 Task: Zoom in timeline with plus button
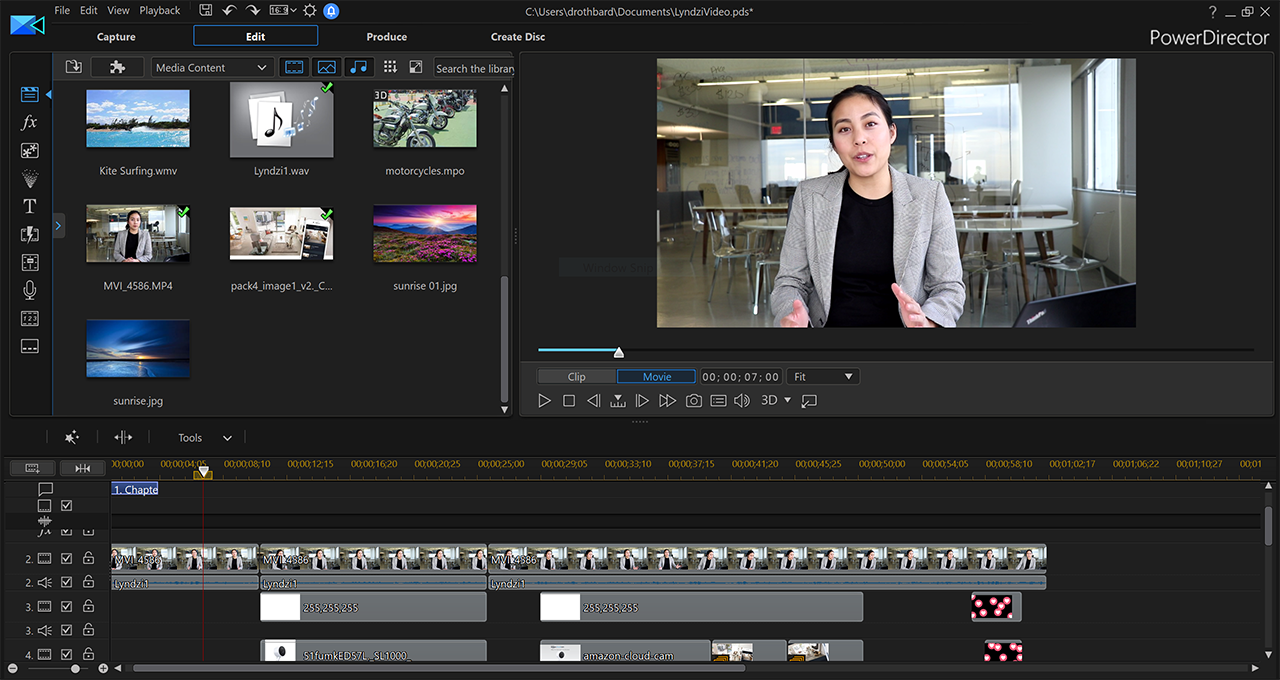point(103,668)
